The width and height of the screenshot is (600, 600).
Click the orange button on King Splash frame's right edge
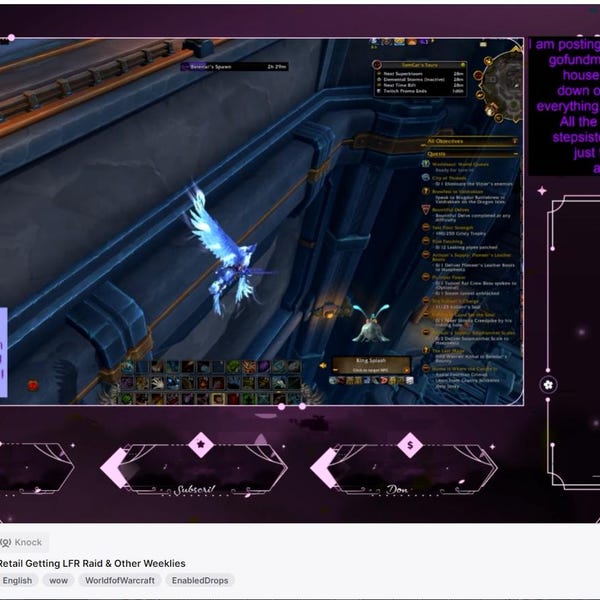406,370
